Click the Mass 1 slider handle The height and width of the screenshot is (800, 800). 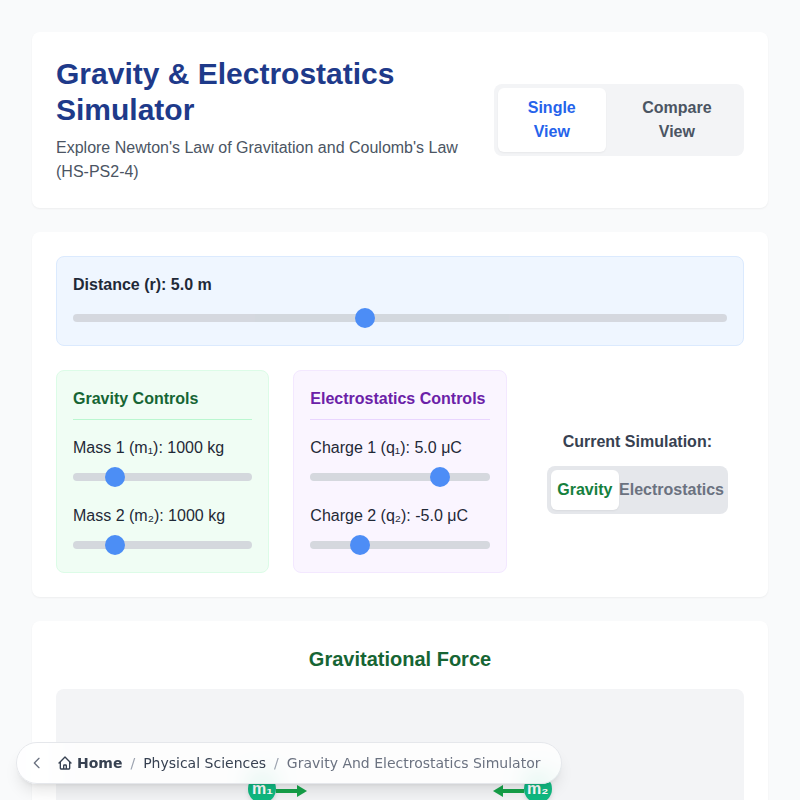pos(115,477)
